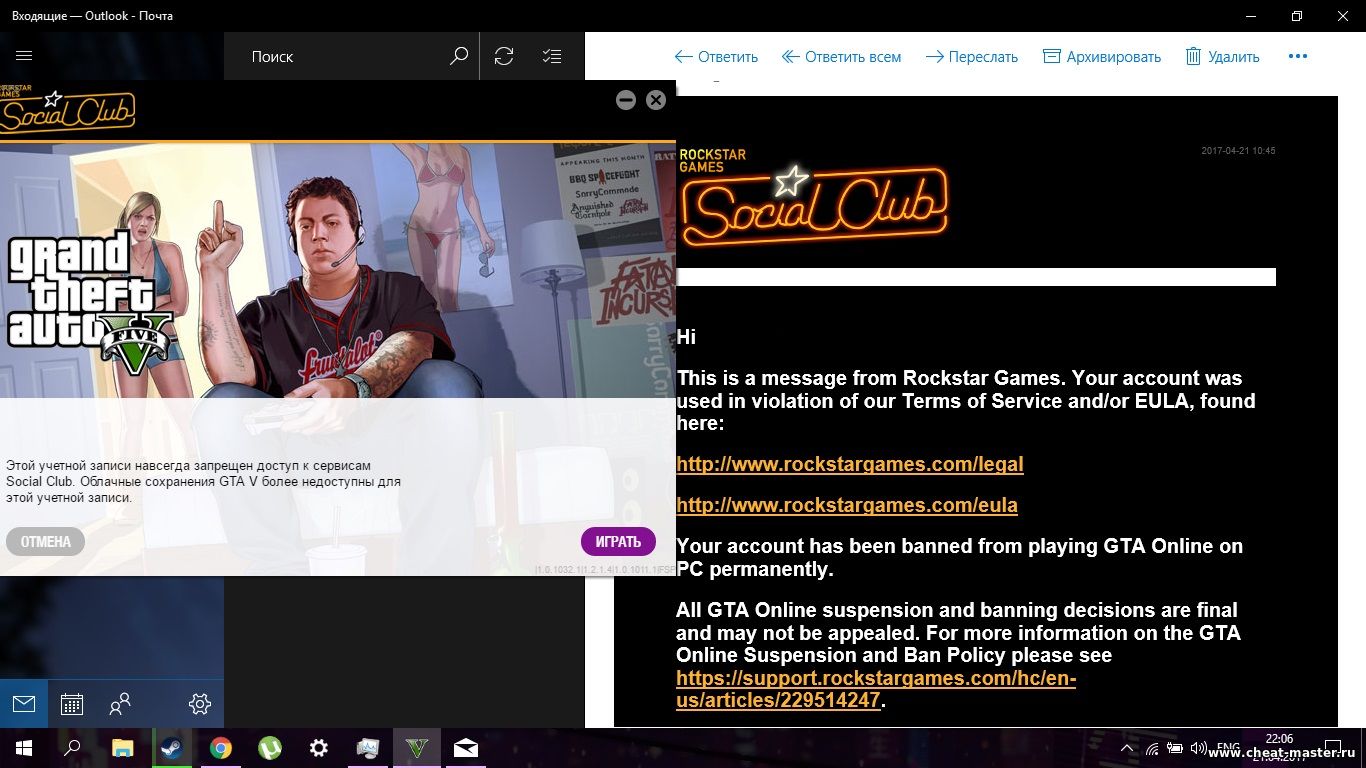The height and width of the screenshot is (768, 1366).
Task: Open the volume tray icon
Action: [x=1198, y=748]
